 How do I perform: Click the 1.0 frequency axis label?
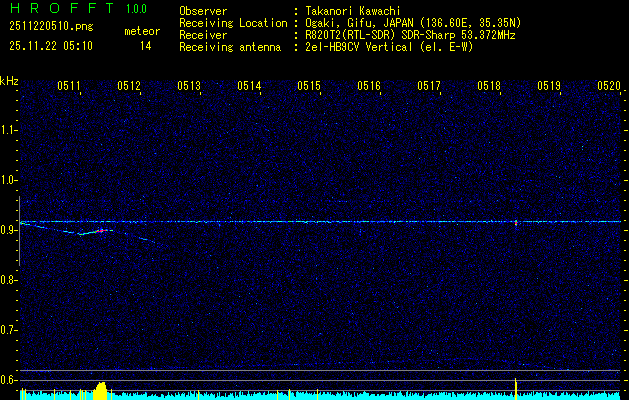point(9,180)
